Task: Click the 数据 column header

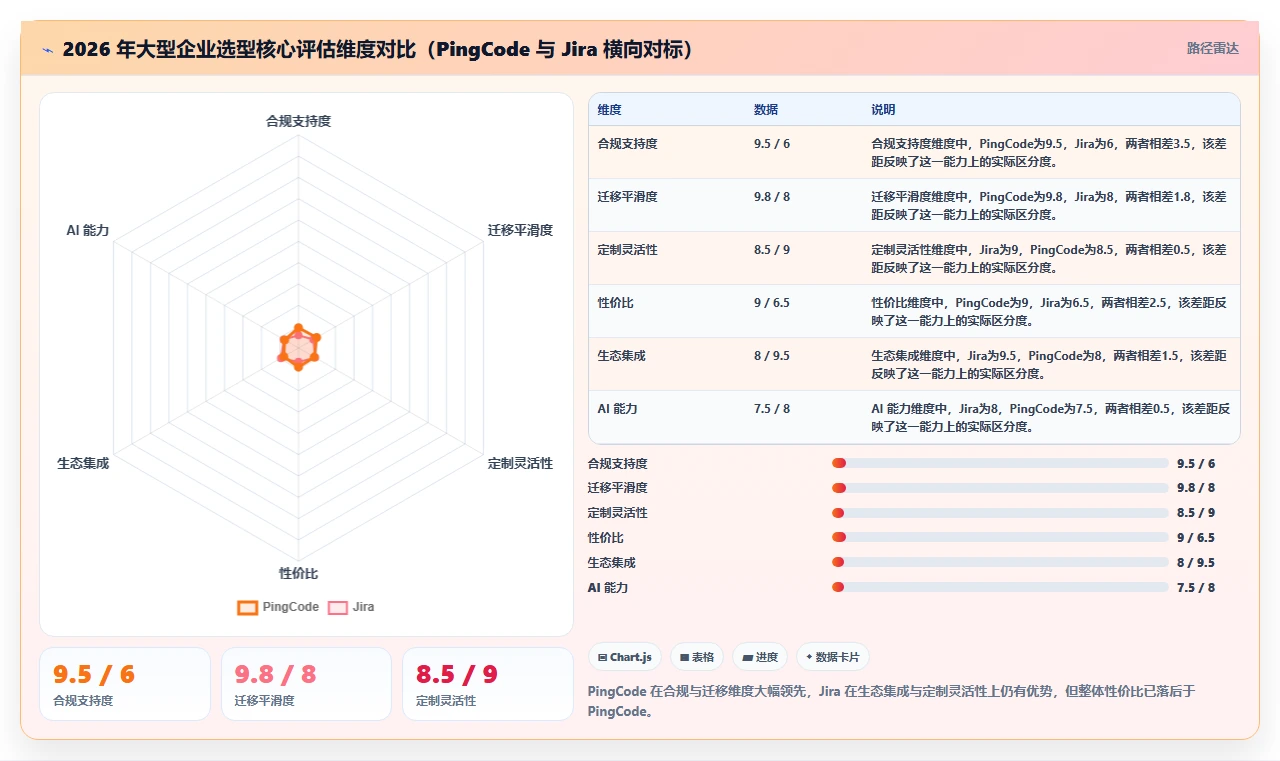Action: 766,110
